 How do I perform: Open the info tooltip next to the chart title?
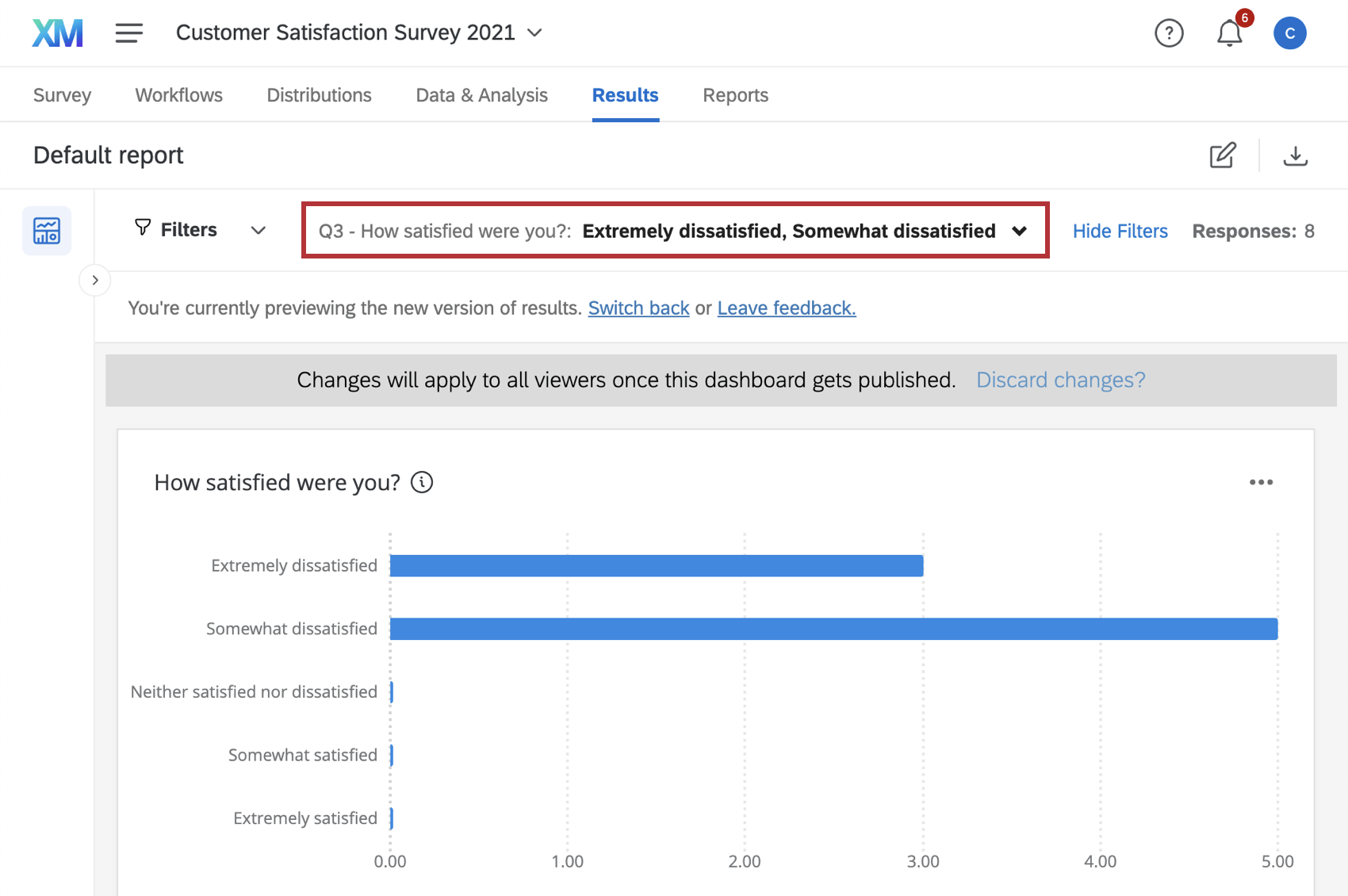422,482
